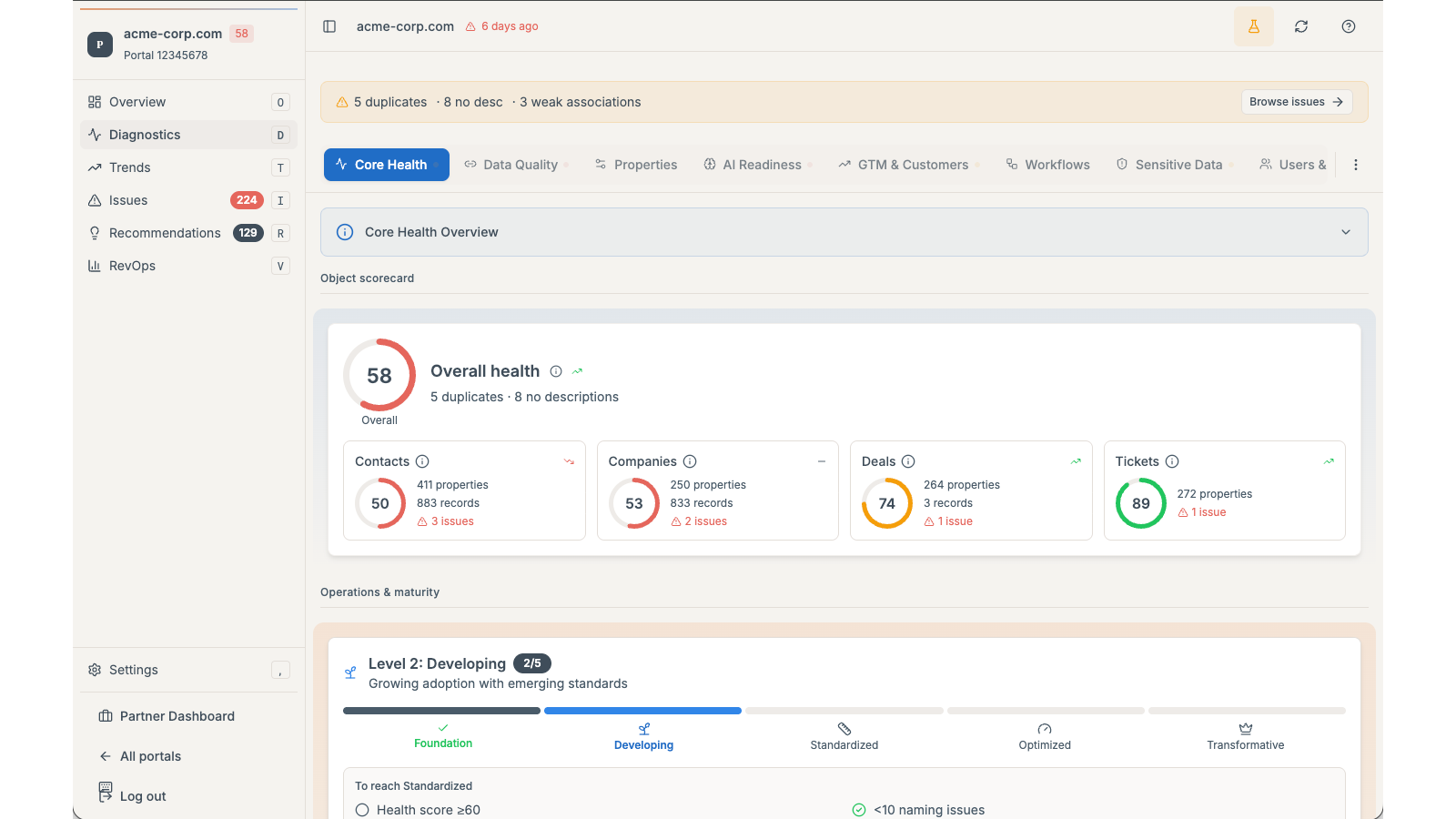Click the overall health score ring 58

pyautogui.click(x=379, y=375)
